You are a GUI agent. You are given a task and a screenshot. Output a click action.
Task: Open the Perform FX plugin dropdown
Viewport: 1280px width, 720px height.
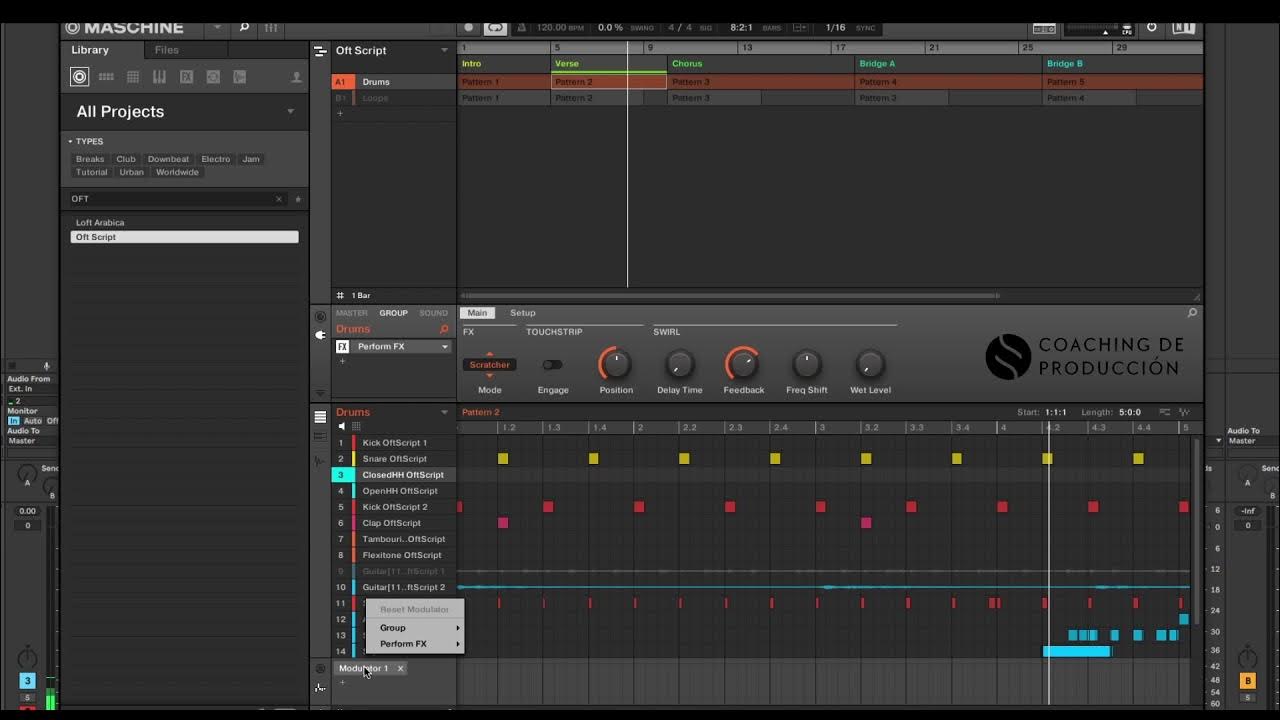(x=444, y=347)
